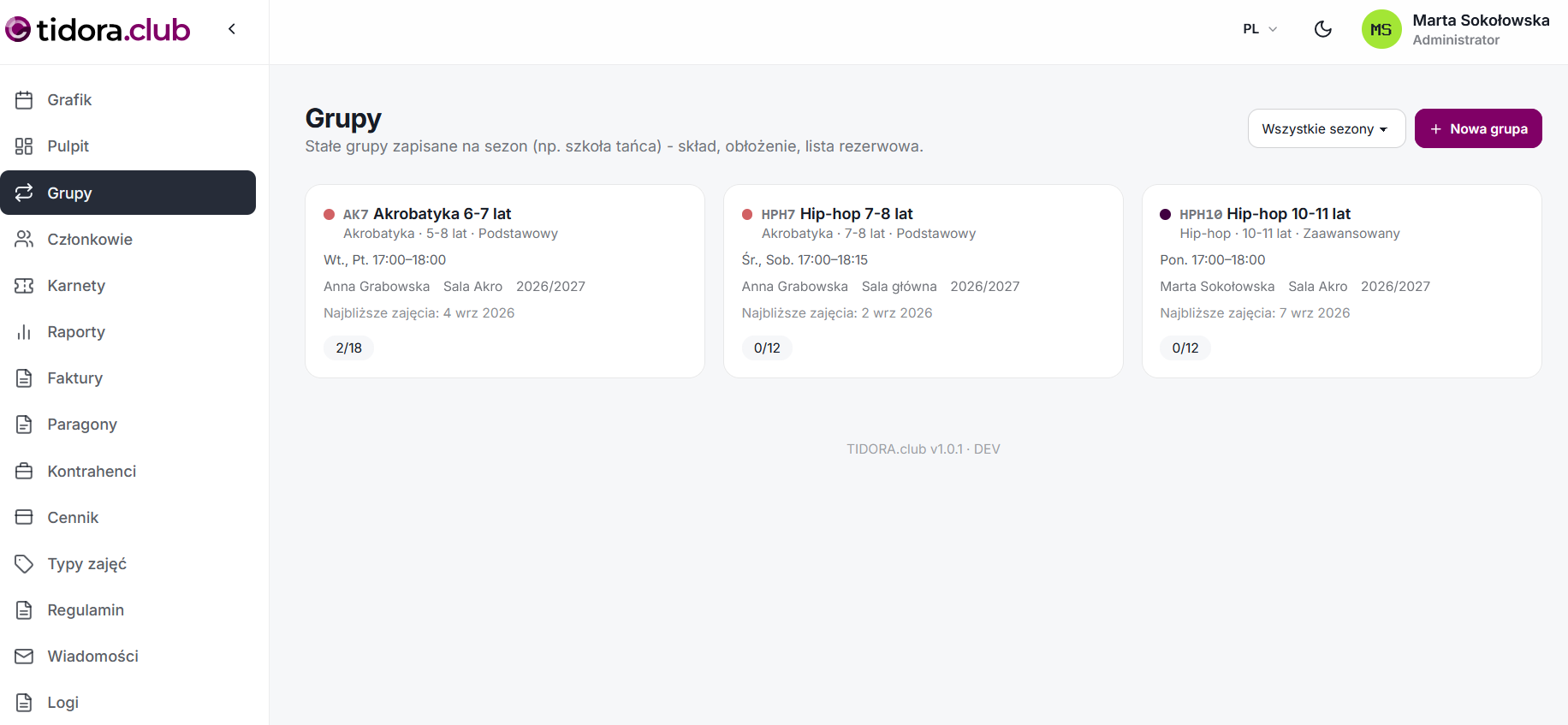1568x725 pixels.
Task: Click the red dot on HPH7 card
Action: 747,215
